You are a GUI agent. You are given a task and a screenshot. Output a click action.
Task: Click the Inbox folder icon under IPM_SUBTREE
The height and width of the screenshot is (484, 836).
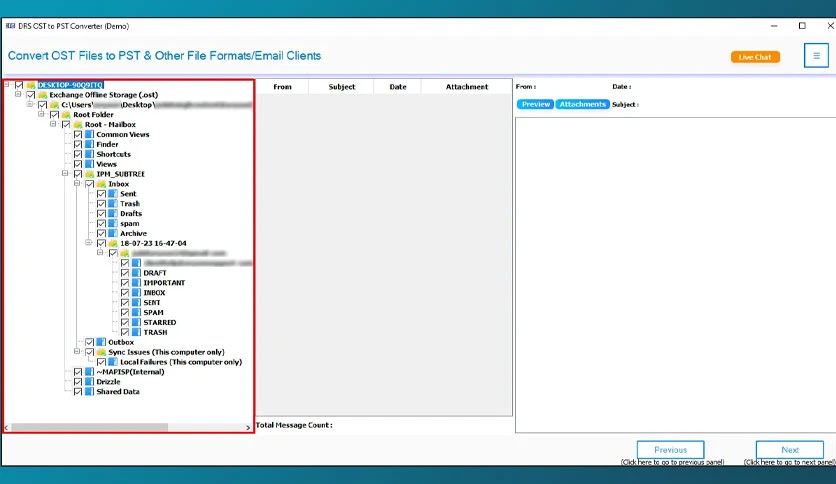102,184
